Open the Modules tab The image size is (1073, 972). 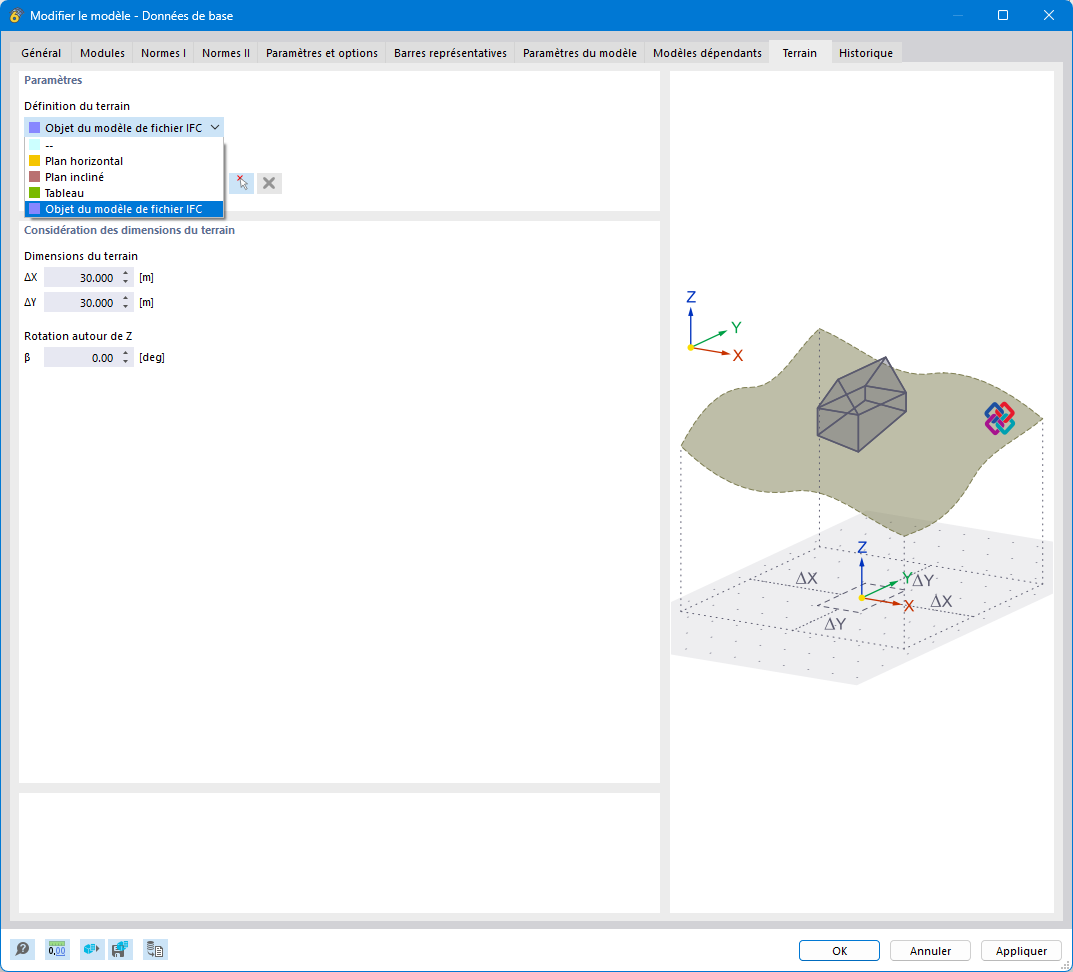click(x=103, y=53)
